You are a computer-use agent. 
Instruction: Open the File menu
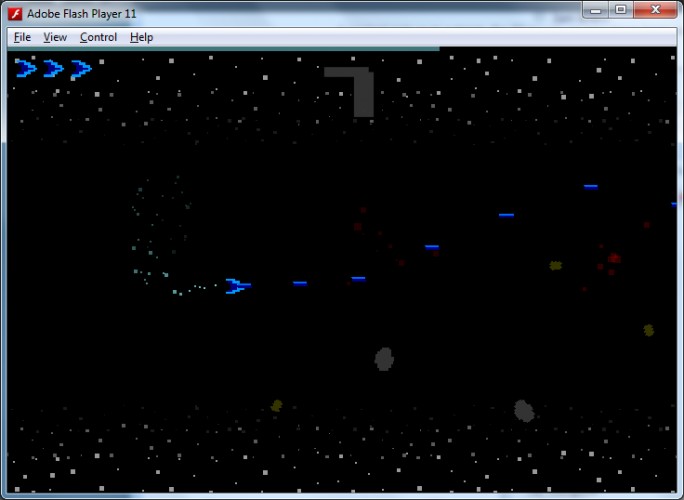(22, 38)
